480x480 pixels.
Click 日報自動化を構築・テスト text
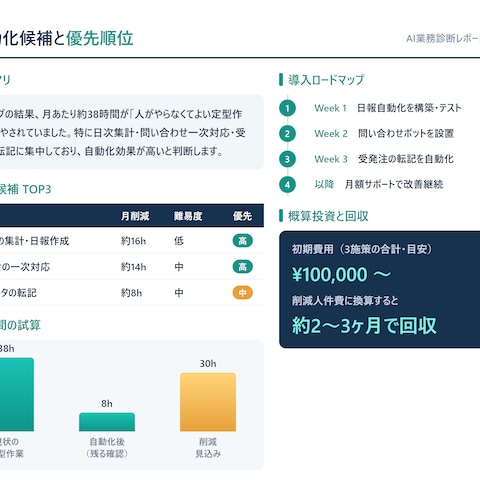tap(409, 108)
